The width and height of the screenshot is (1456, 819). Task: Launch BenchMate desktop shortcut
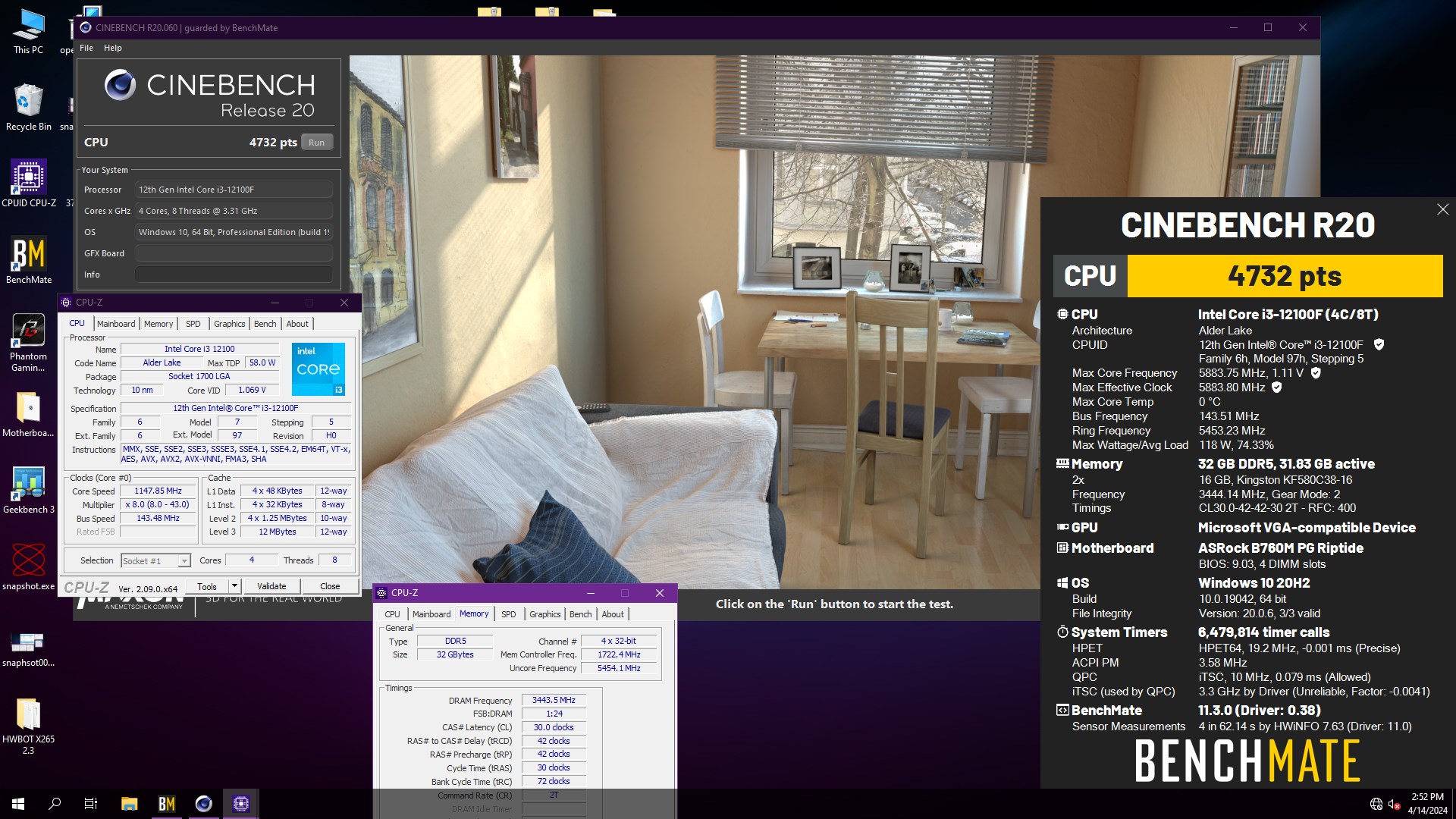click(x=29, y=260)
